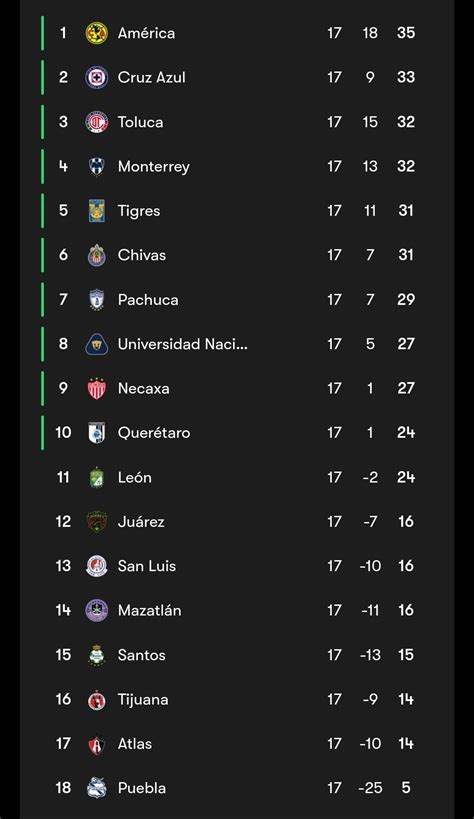Open the Chivas club crest

click(x=97, y=255)
